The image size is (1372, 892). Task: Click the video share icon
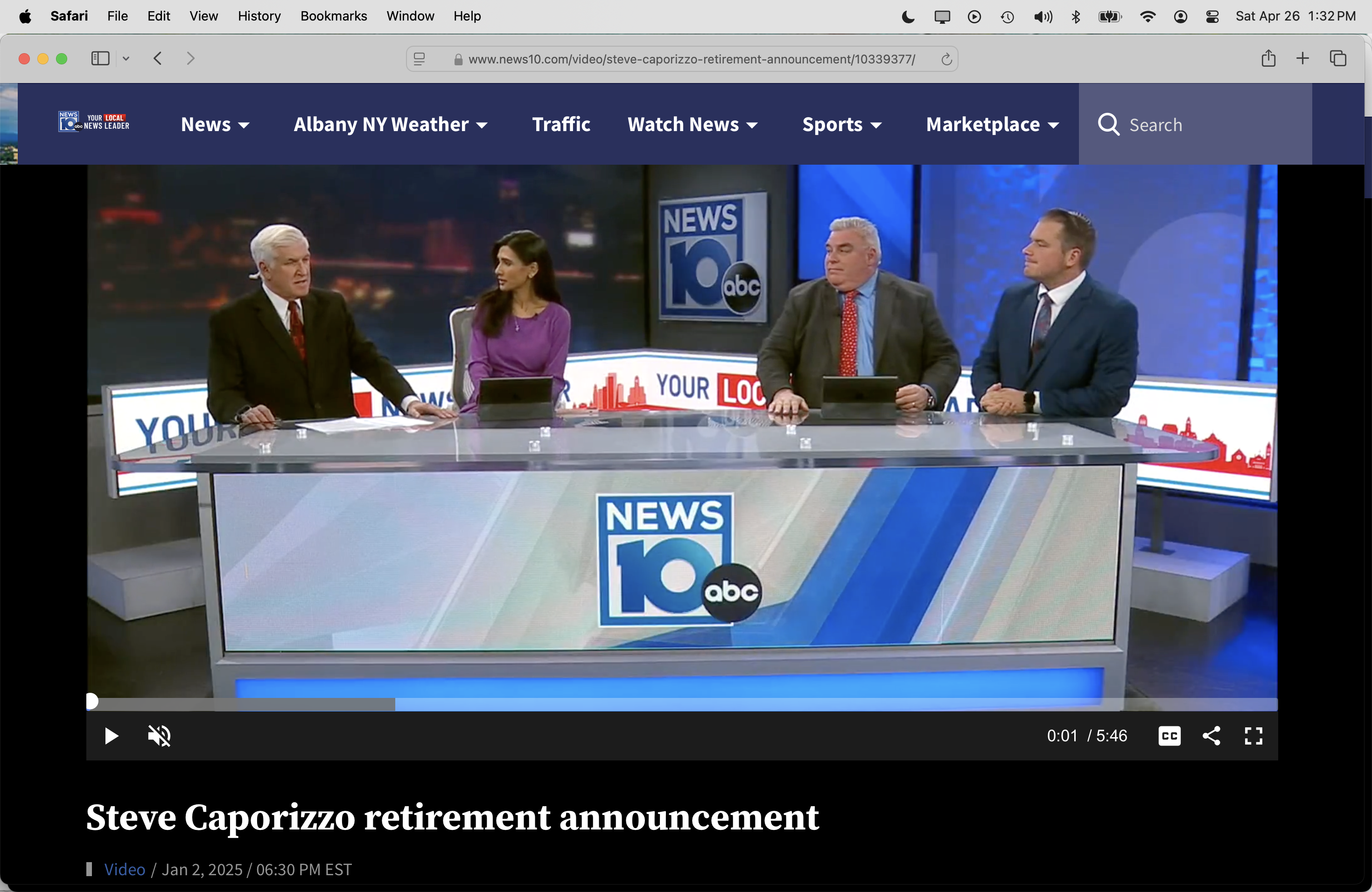[1211, 736]
